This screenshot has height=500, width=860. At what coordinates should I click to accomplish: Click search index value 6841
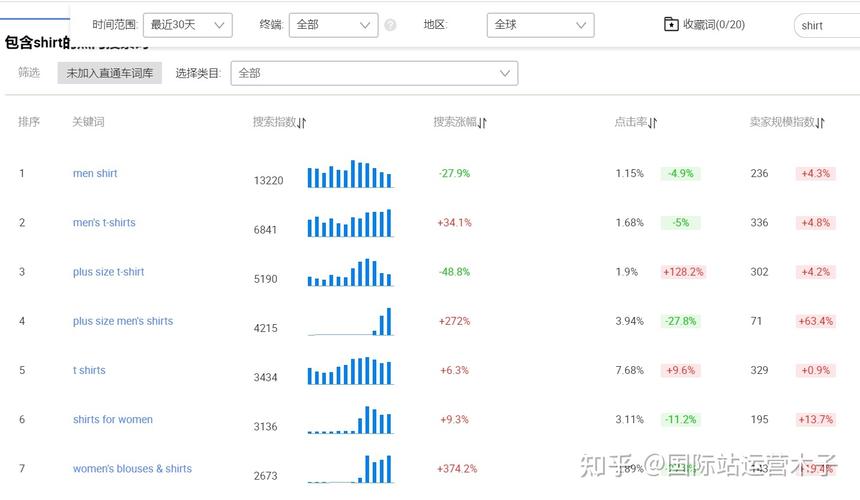265,230
